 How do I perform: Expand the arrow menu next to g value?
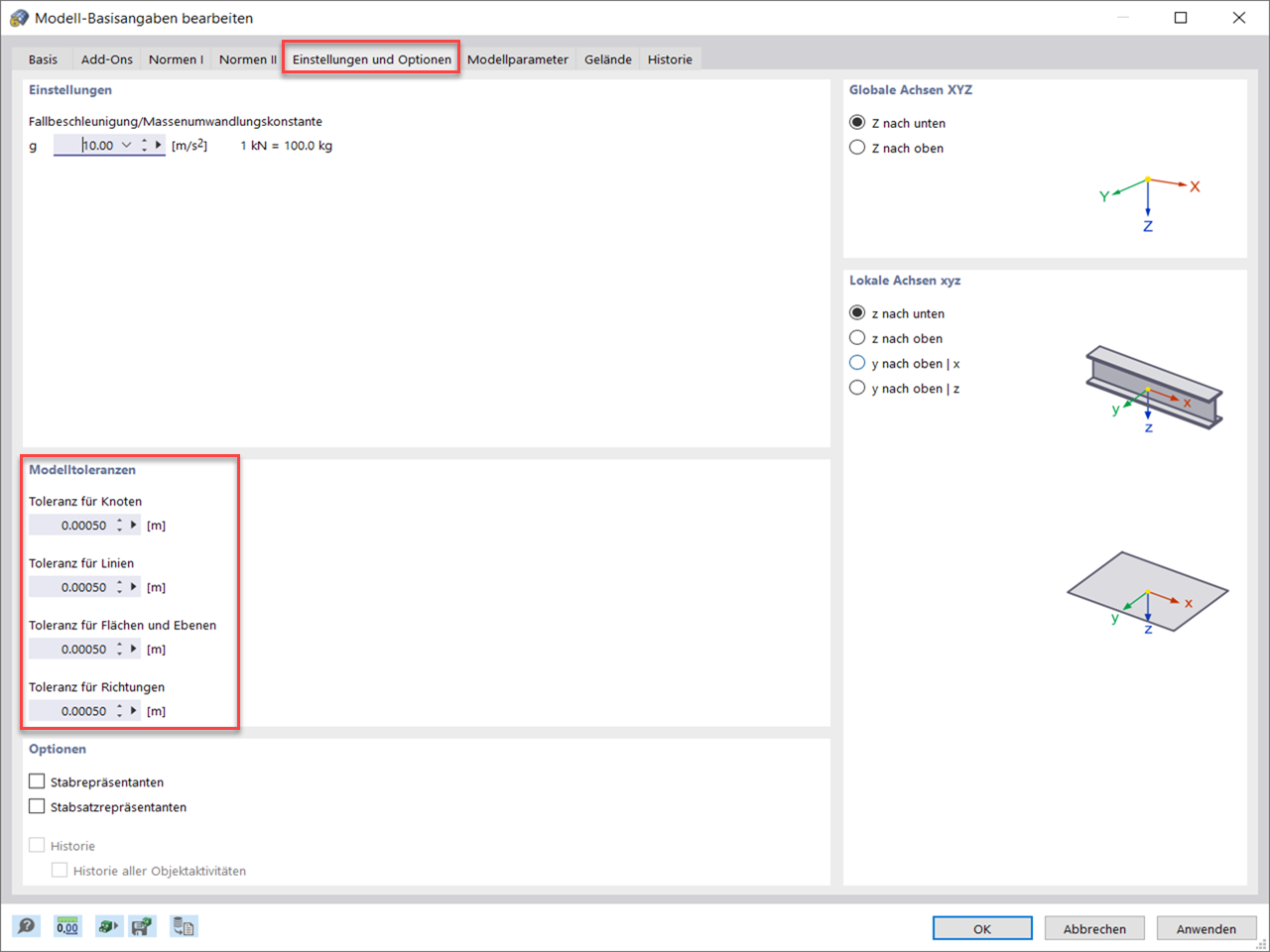click(x=158, y=145)
